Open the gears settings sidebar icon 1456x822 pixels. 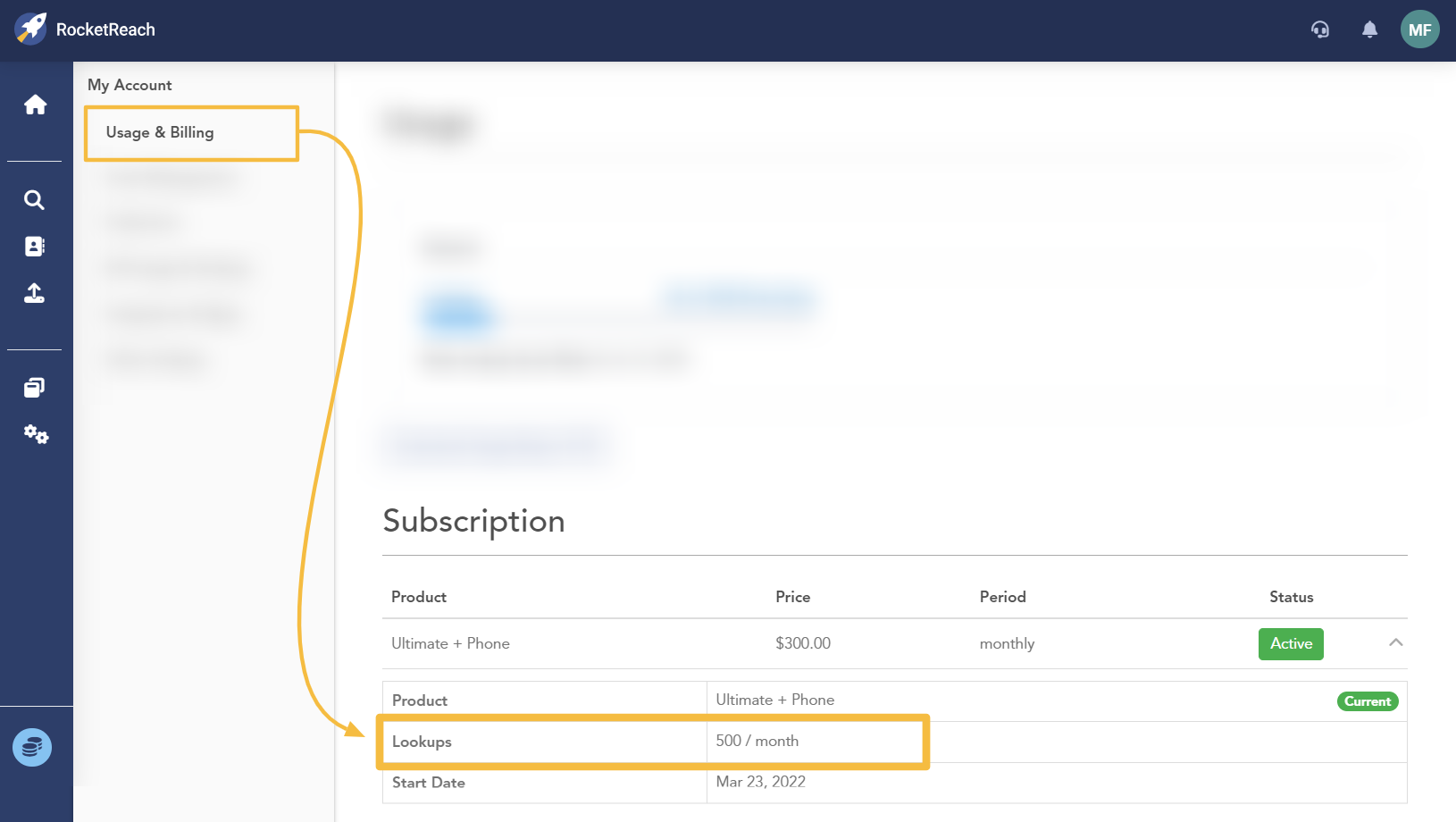tap(36, 435)
